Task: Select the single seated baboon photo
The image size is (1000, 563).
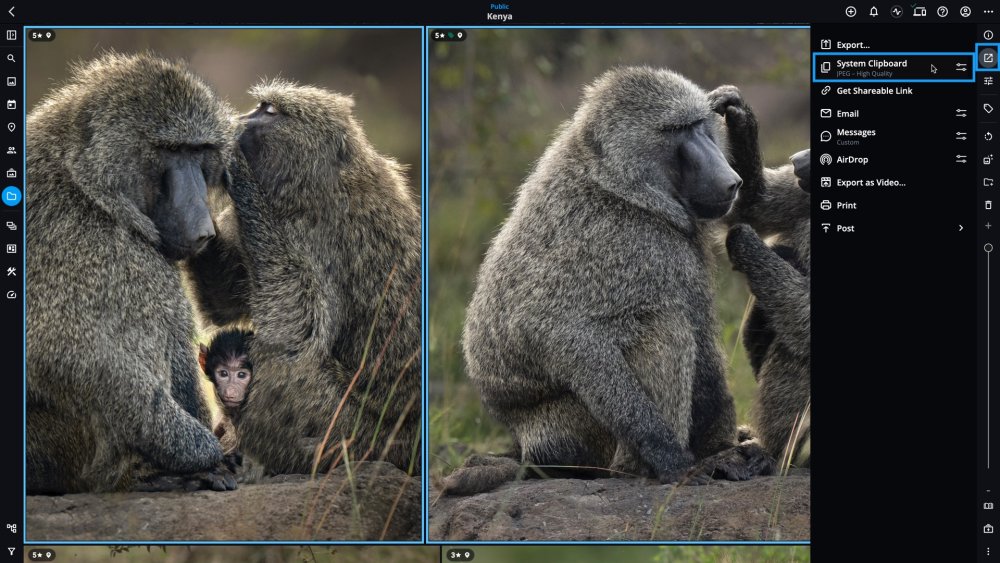Action: coord(619,285)
